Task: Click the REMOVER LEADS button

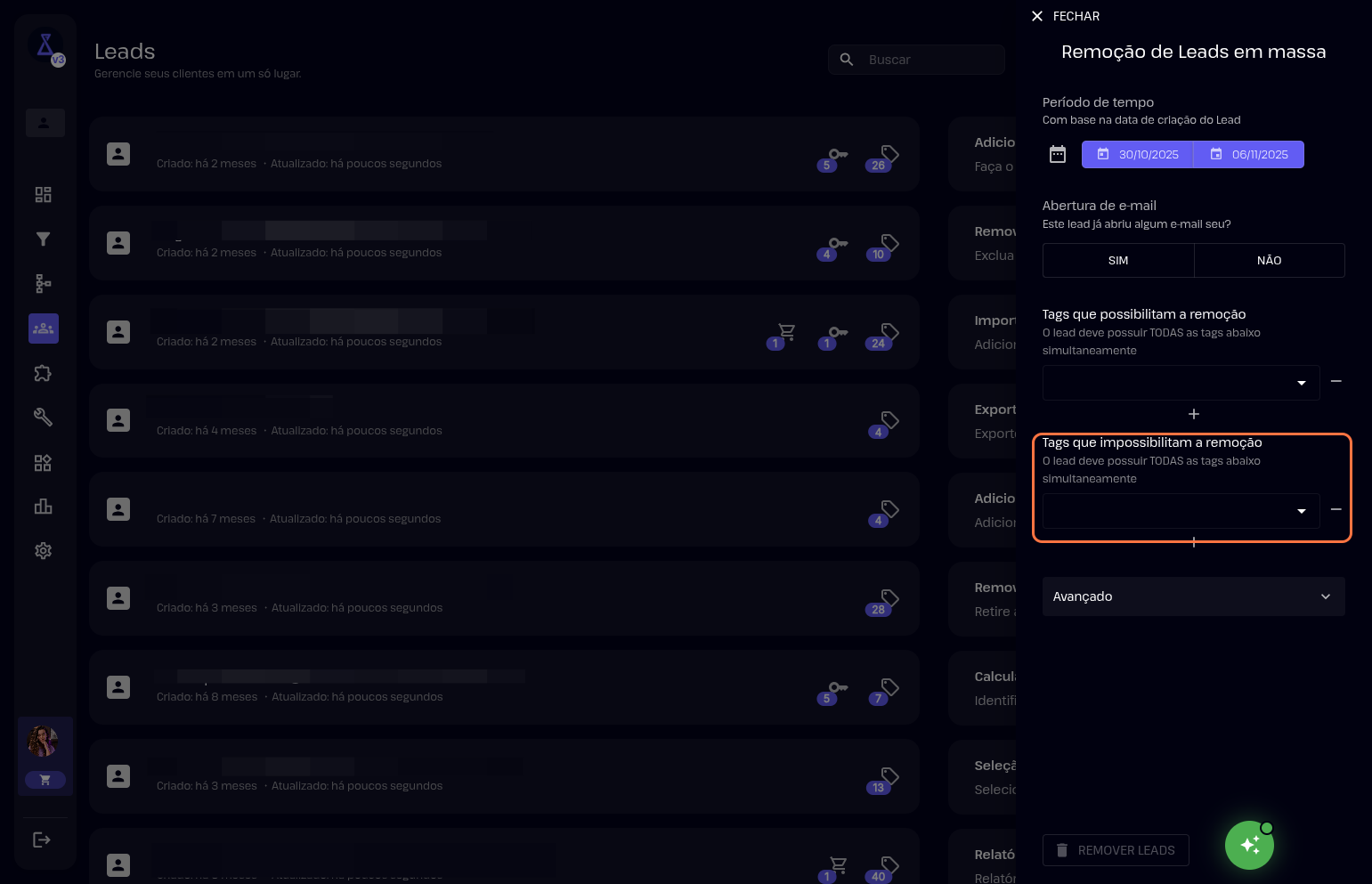Action: click(1116, 850)
